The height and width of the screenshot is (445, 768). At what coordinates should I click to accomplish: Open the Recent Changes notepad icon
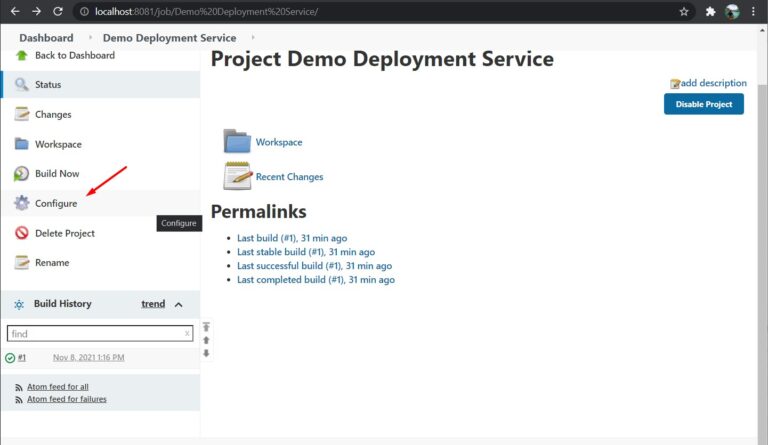coord(237,176)
